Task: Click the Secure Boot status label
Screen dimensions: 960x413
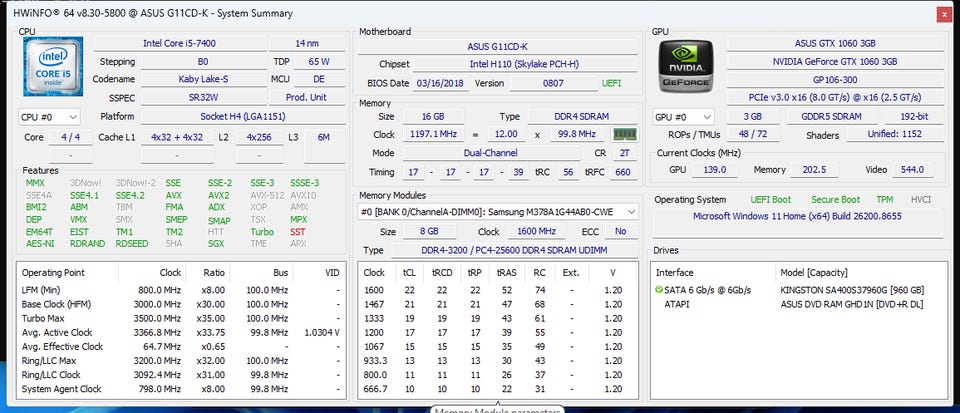Action: [835, 199]
